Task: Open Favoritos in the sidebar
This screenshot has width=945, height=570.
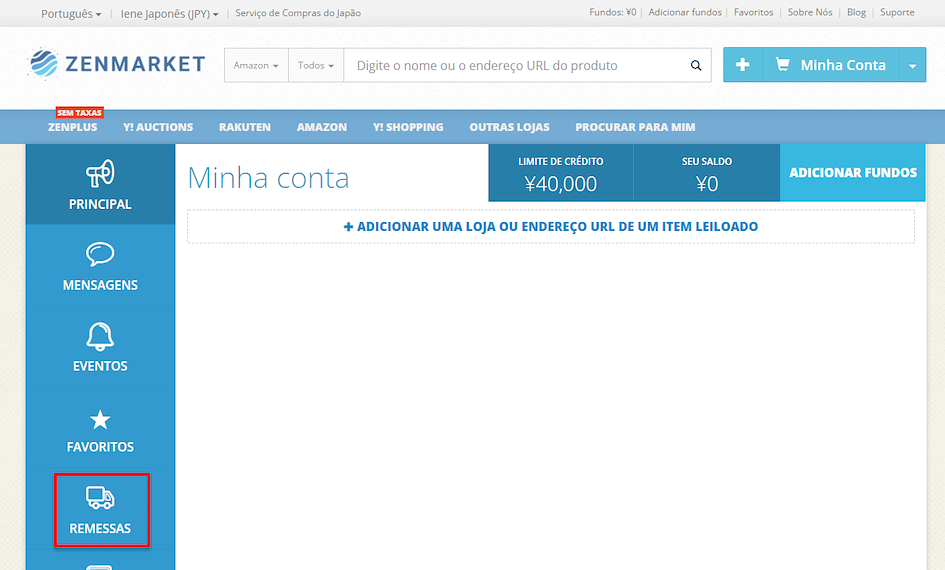Action: tap(100, 428)
